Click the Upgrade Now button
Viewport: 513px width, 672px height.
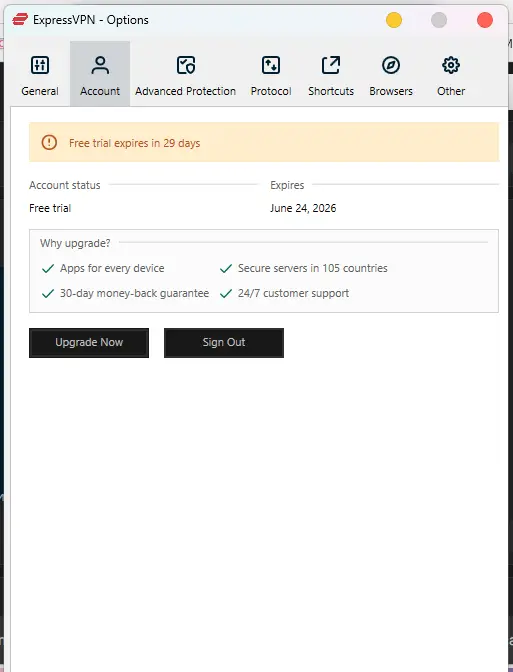(89, 343)
